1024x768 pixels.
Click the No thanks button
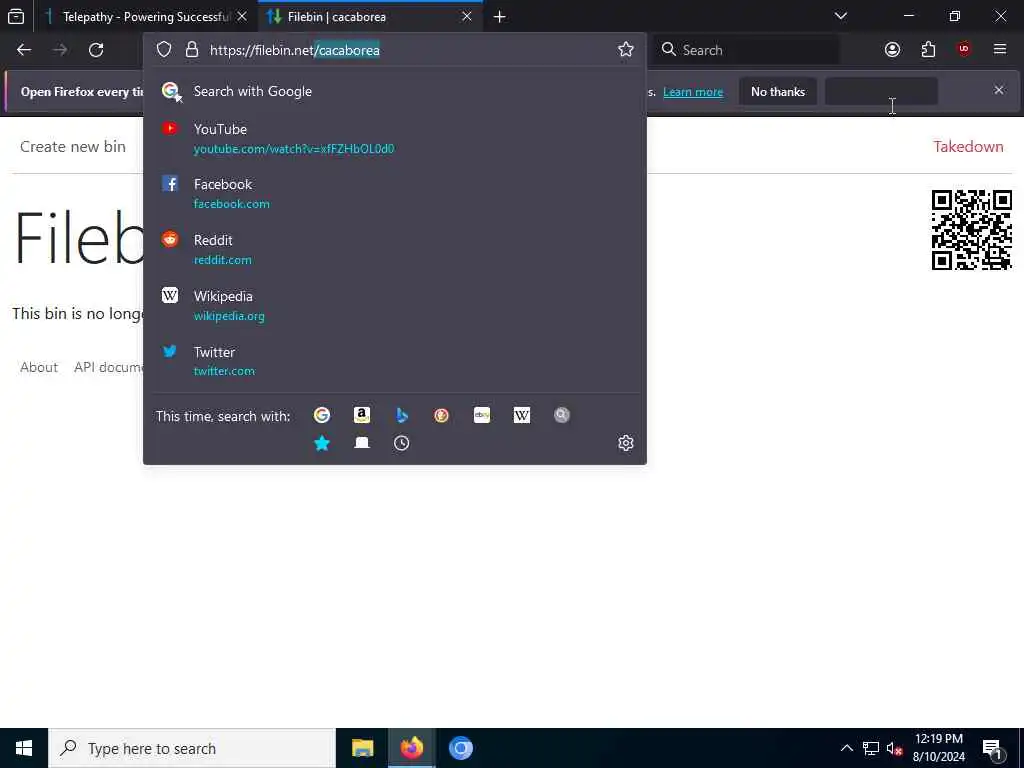tap(778, 91)
